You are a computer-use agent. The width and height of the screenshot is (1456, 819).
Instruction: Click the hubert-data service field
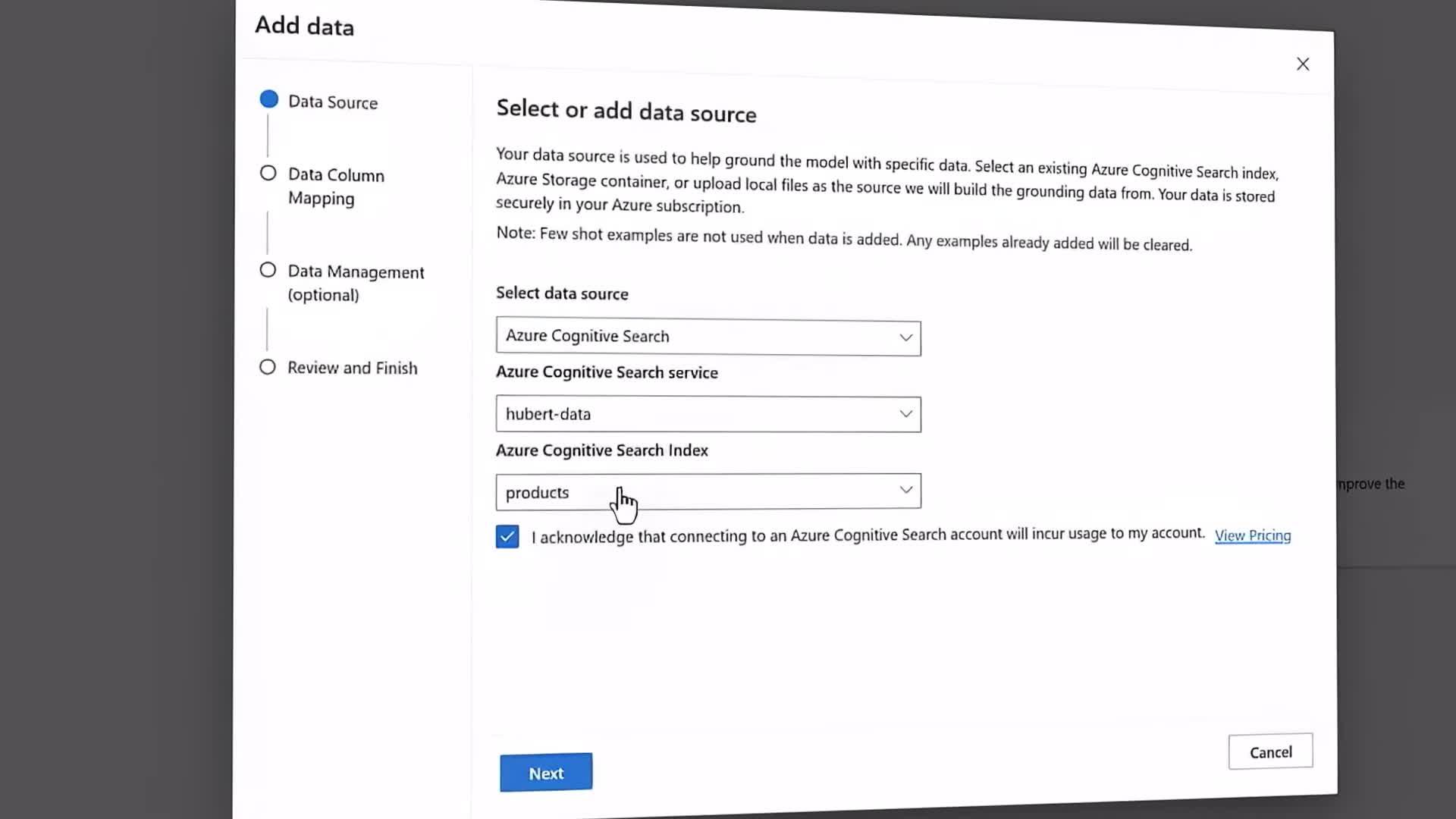(x=682, y=414)
